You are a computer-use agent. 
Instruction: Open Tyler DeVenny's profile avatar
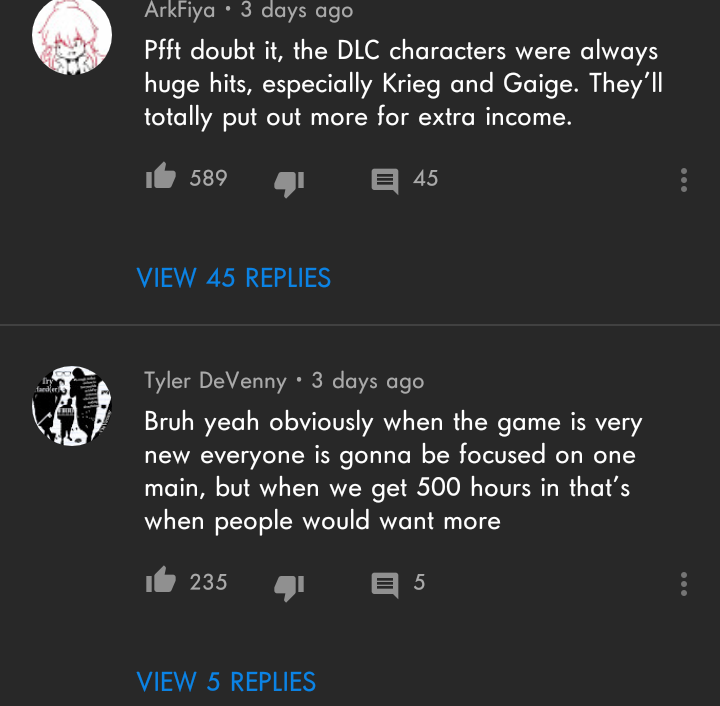(72, 406)
